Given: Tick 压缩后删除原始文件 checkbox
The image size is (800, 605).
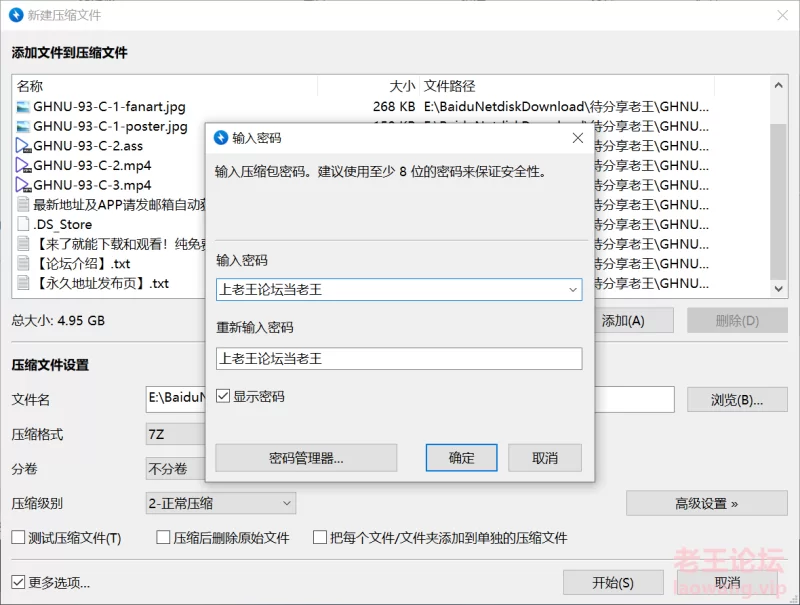Looking at the screenshot, I should pyautogui.click(x=163, y=537).
